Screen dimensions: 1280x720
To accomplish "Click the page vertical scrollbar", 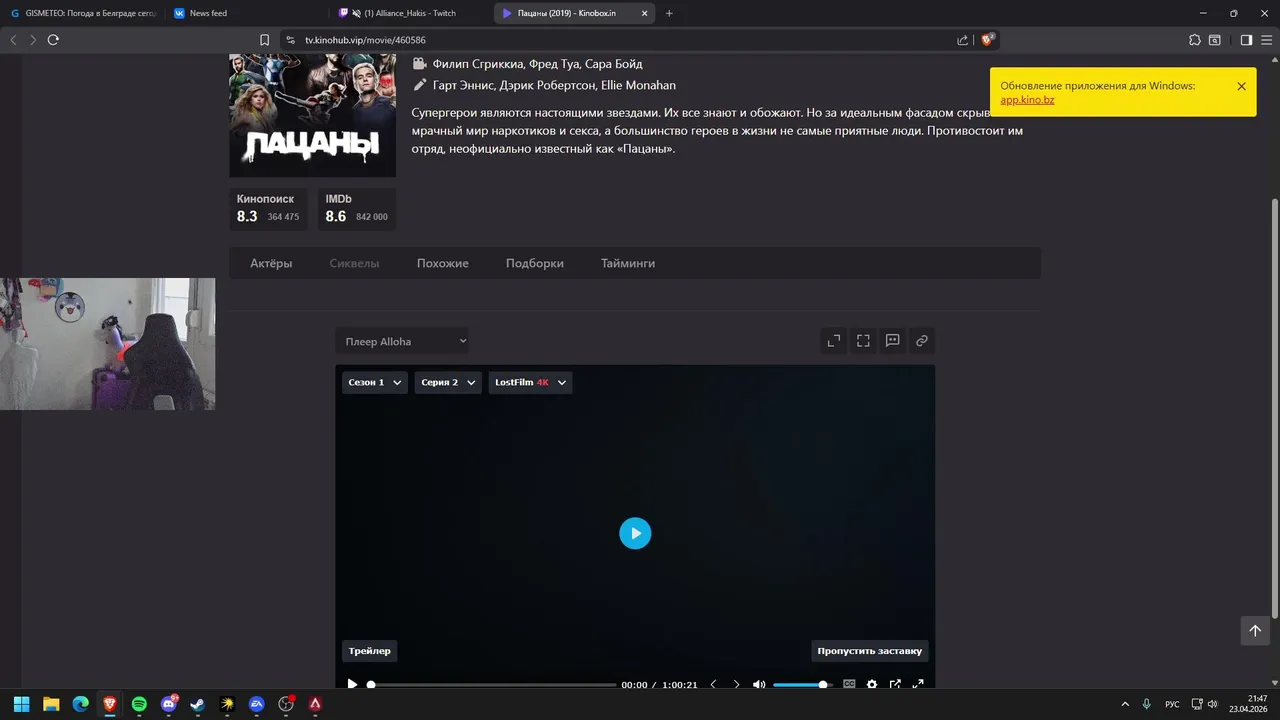I will pyautogui.click(x=1274, y=408).
